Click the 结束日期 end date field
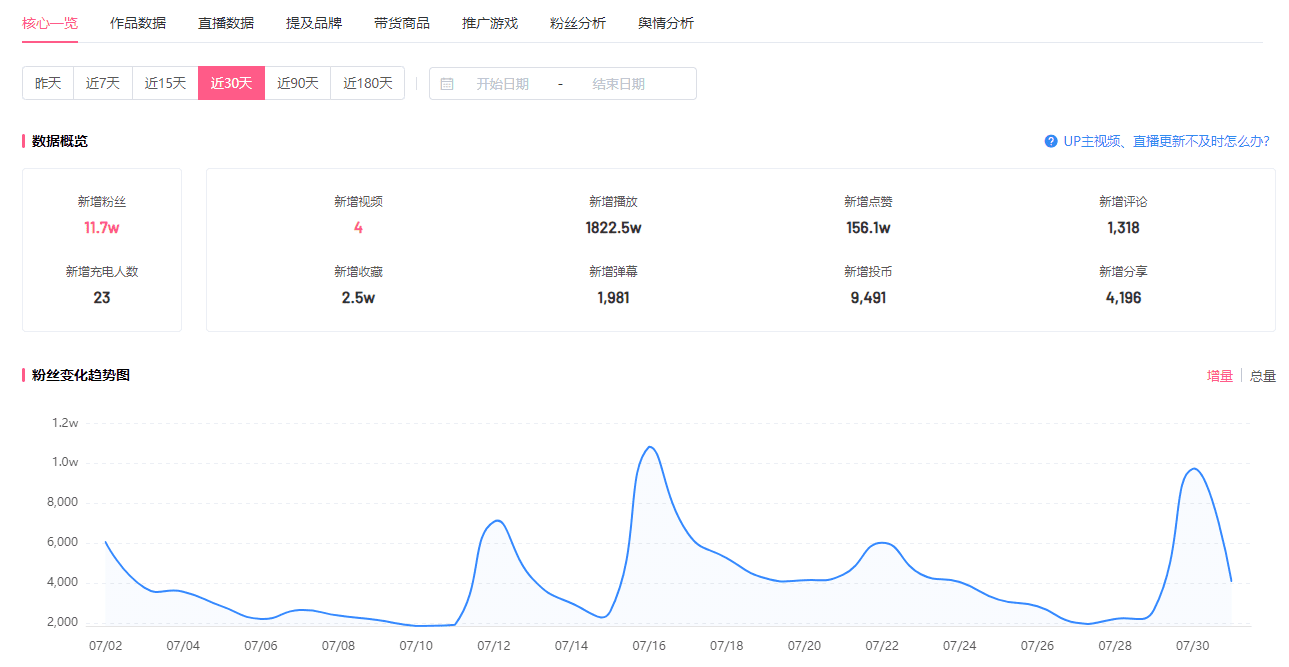The image size is (1289, 667). (618, 84)
